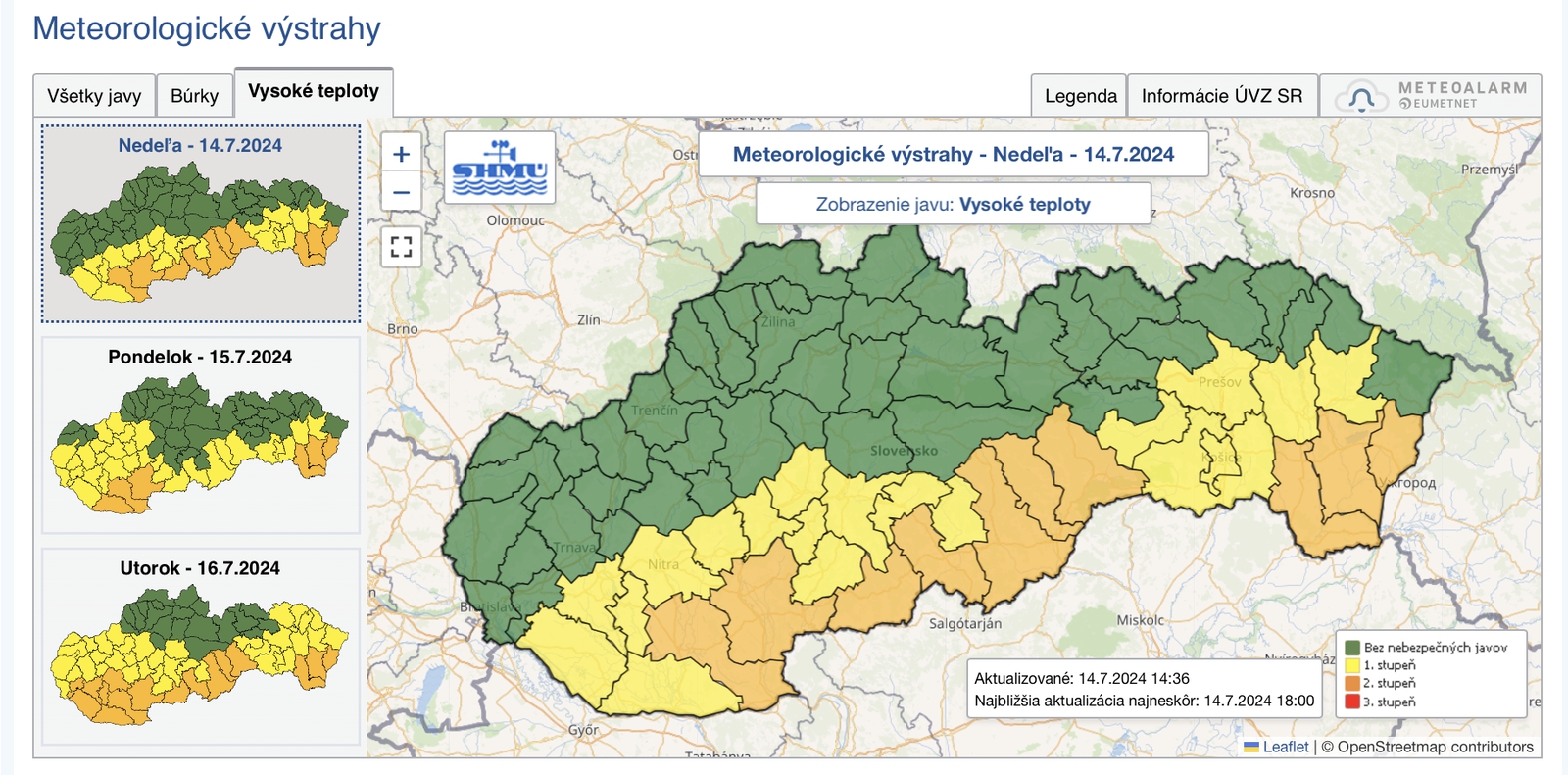
Task: Toggle fullscreen map view
Action: click(401, 246)
